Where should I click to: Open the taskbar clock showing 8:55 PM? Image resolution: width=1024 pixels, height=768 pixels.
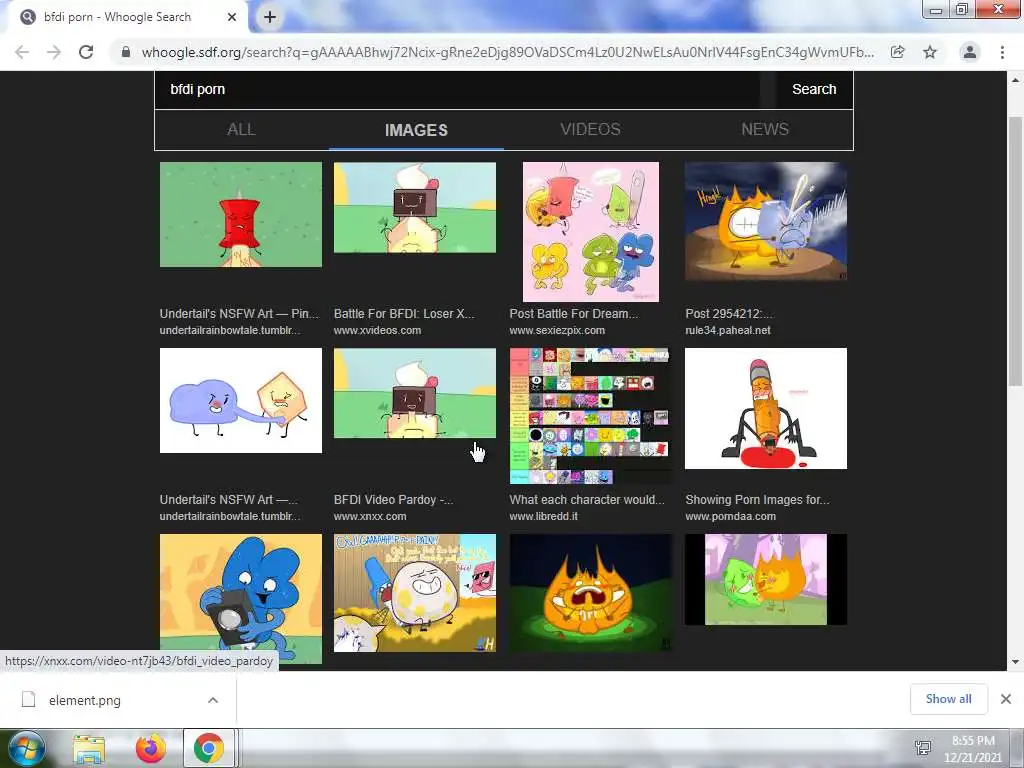(x=973, y=748)
